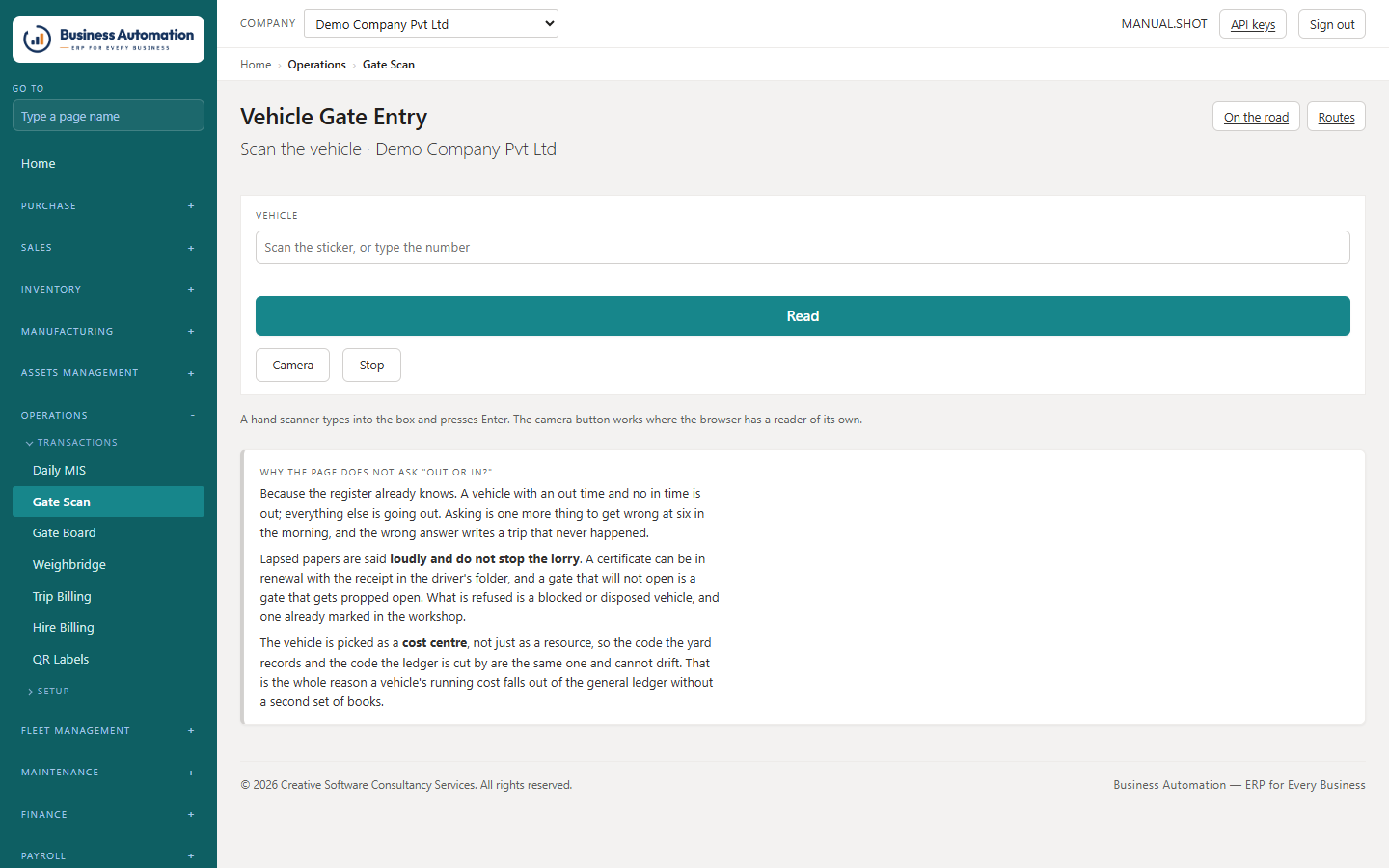Screen dimensions: 1389x868
Task: Open the Trip Billing page
Action: click(108, 596)
